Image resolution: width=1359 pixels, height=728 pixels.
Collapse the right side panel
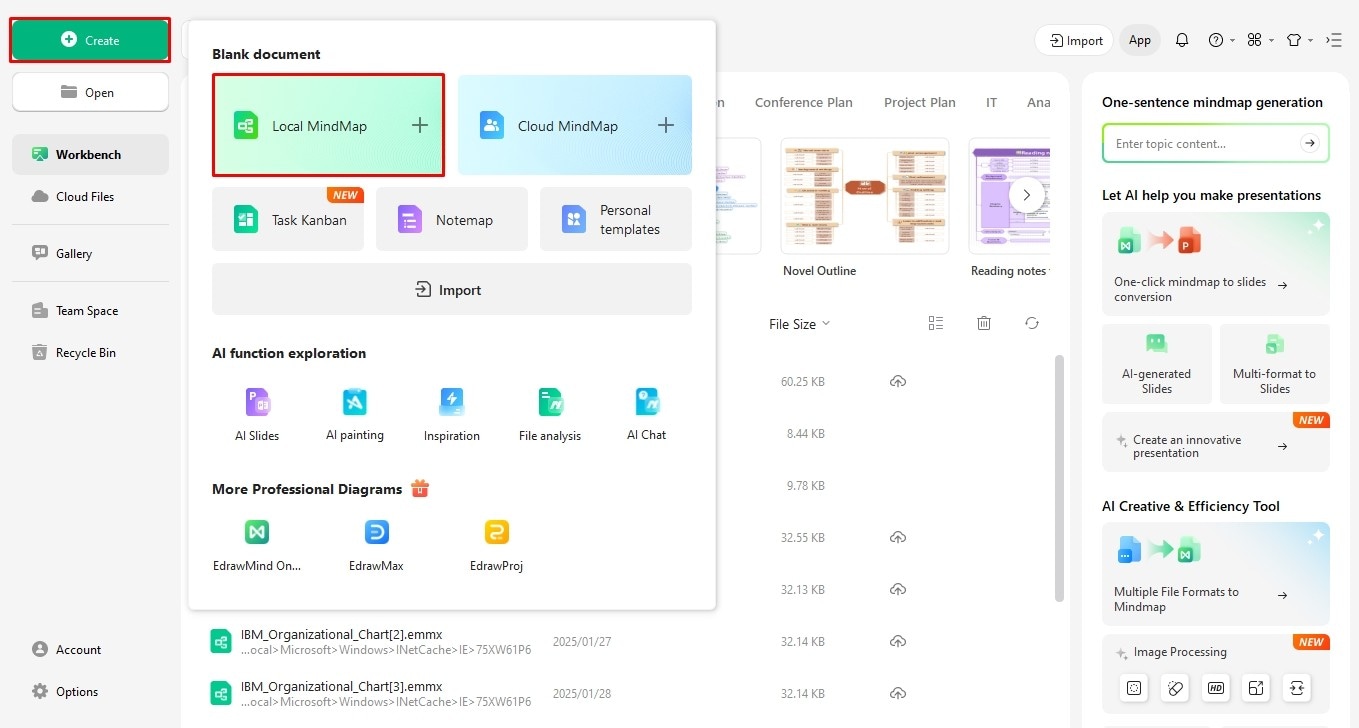point(1334,40)
